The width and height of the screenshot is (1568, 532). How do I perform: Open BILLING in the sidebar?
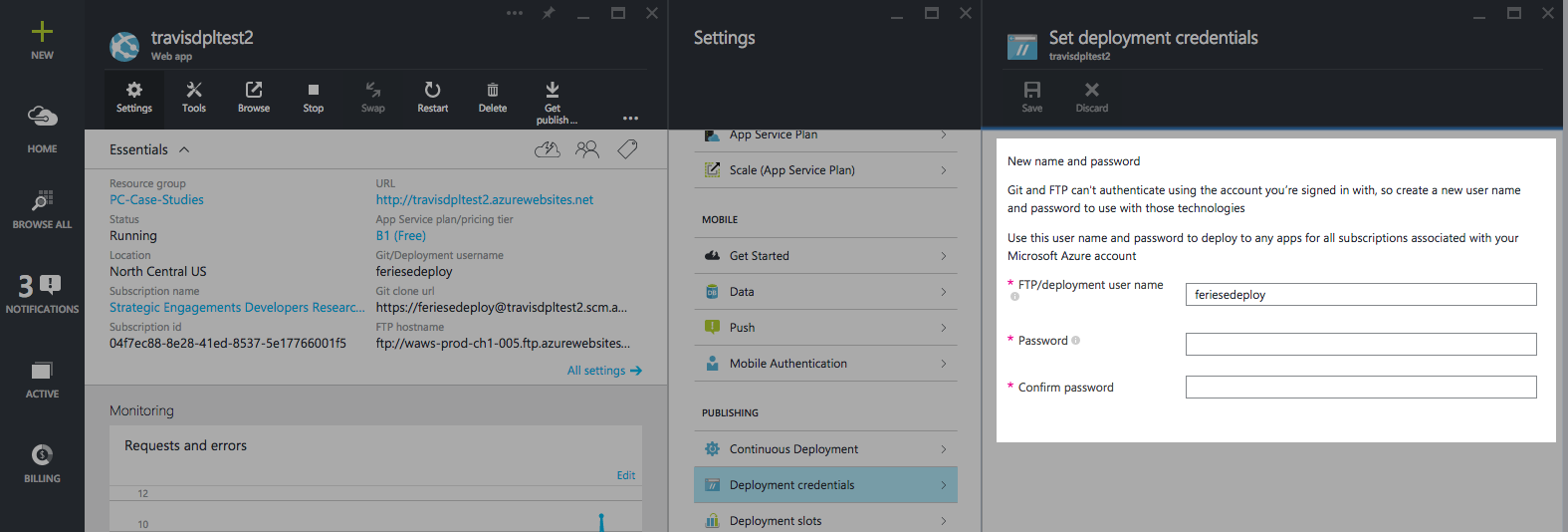point(42,464)
